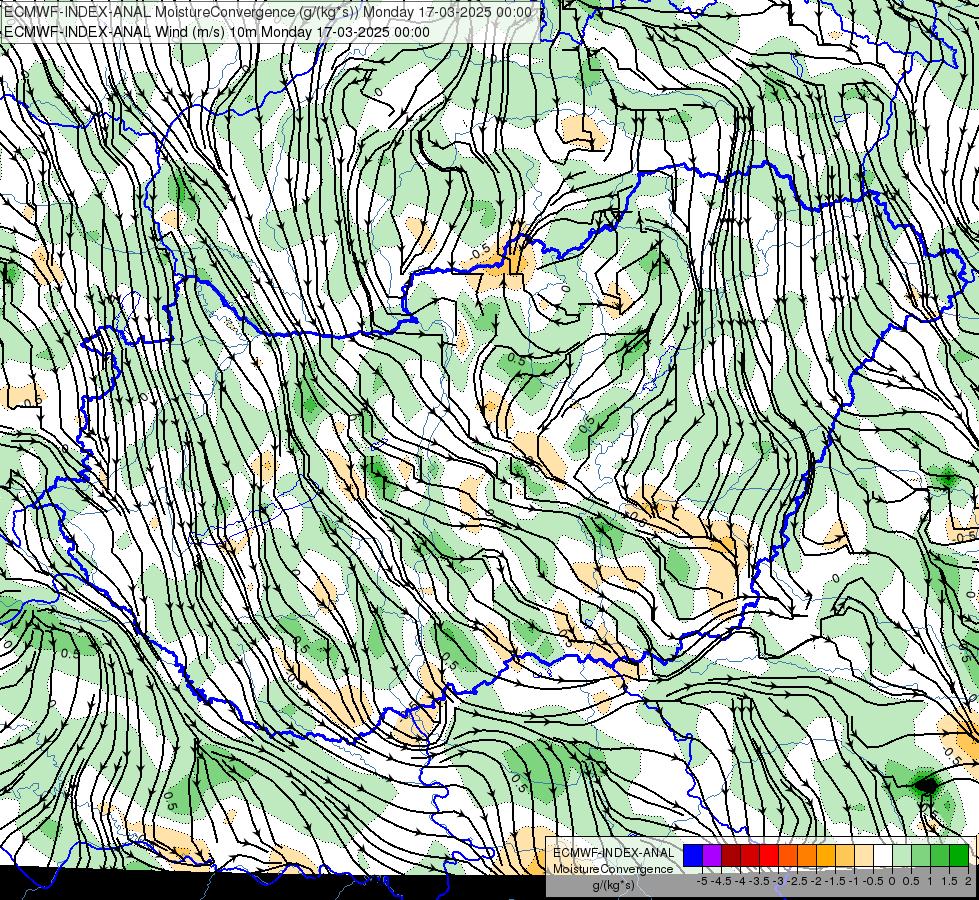Click the dark green-black convergence maximum on the map
This screenshot has height=900, width=979.
click(926, 784)
